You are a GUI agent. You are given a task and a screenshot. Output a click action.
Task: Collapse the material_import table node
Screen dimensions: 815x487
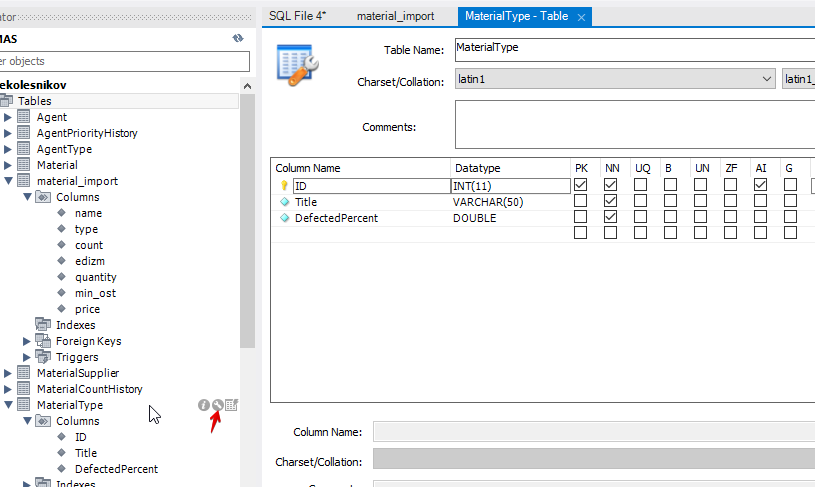point(9,181)
